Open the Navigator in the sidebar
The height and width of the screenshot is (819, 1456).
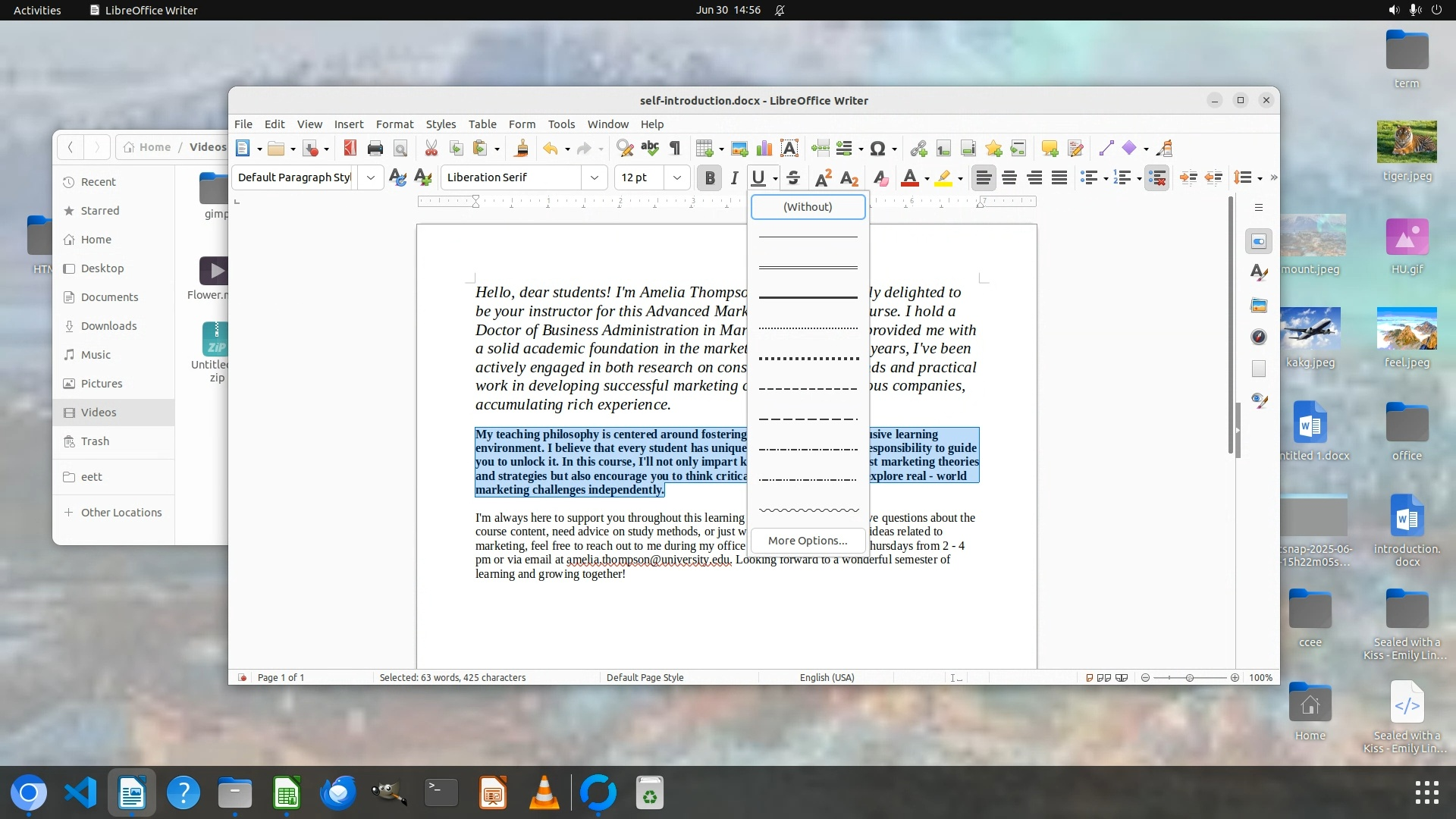(x=1259, y=337)
